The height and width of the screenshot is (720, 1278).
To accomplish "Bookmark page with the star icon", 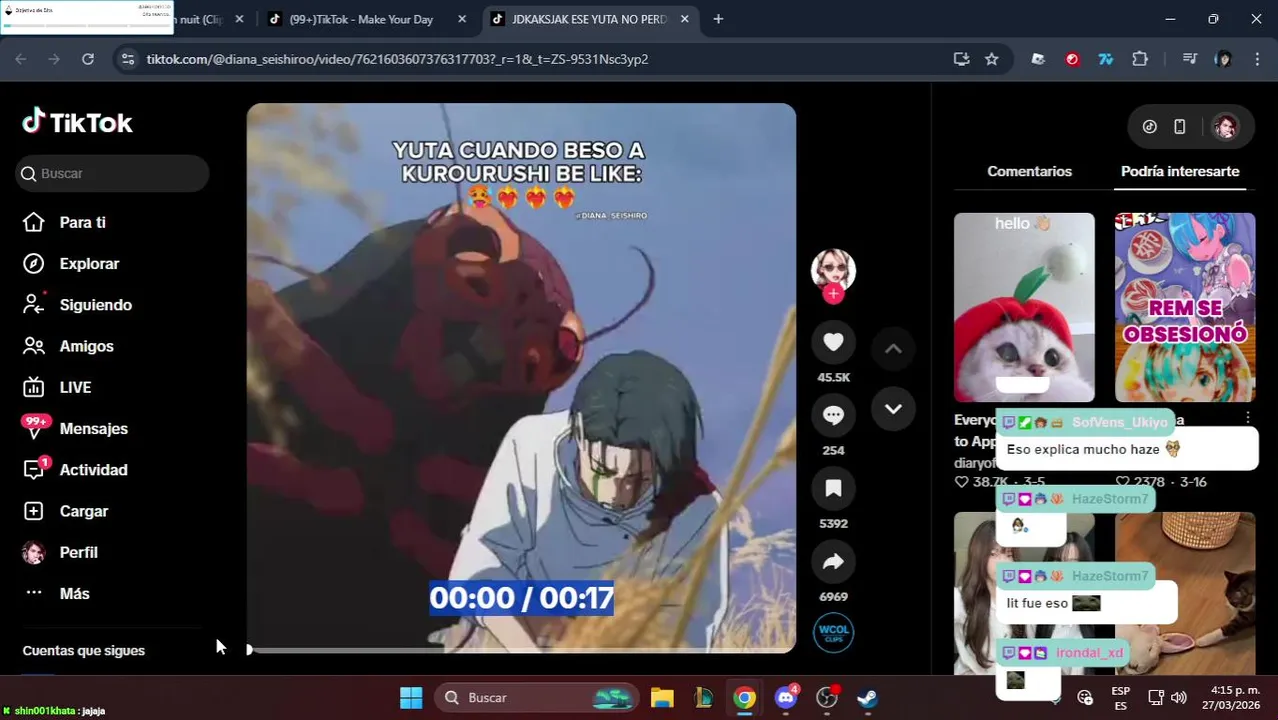I will (x=991, y=59).
